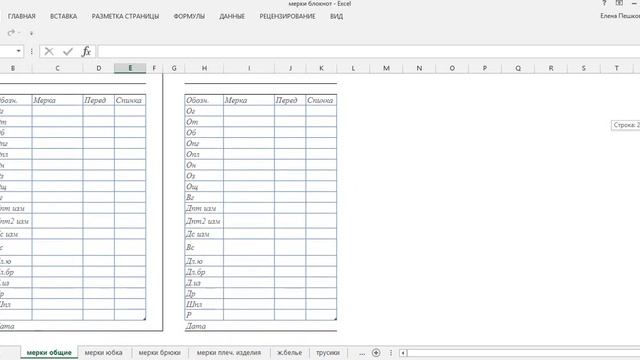Click the right table's Др cell
The width and height of the screenshot is (640, 360).
tap(204, 293)
